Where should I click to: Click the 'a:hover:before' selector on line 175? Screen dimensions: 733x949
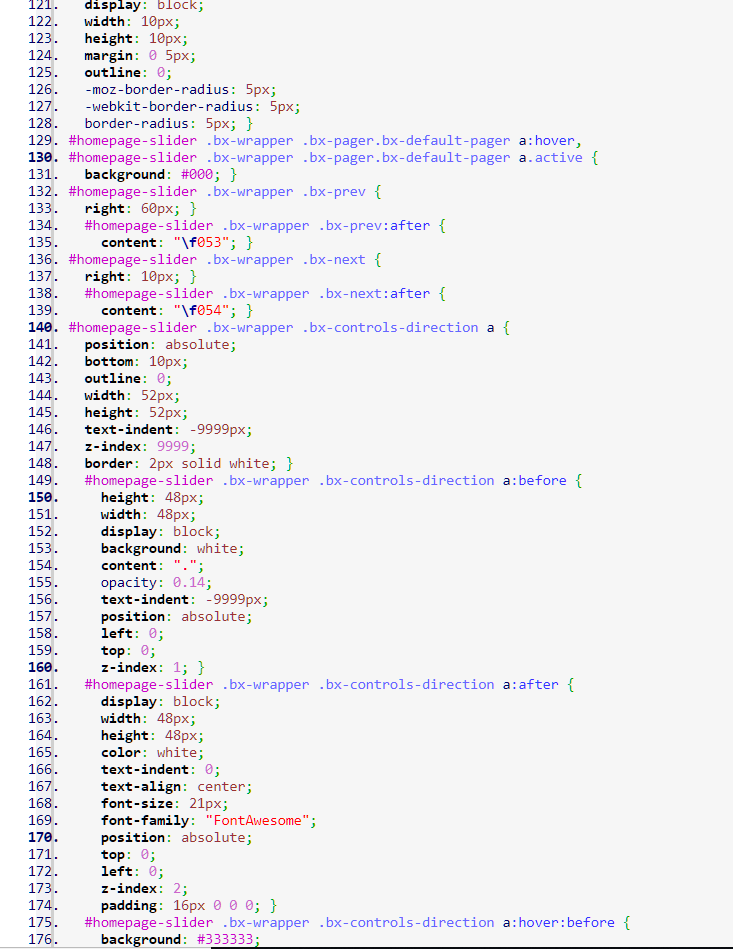pos(559,923)
